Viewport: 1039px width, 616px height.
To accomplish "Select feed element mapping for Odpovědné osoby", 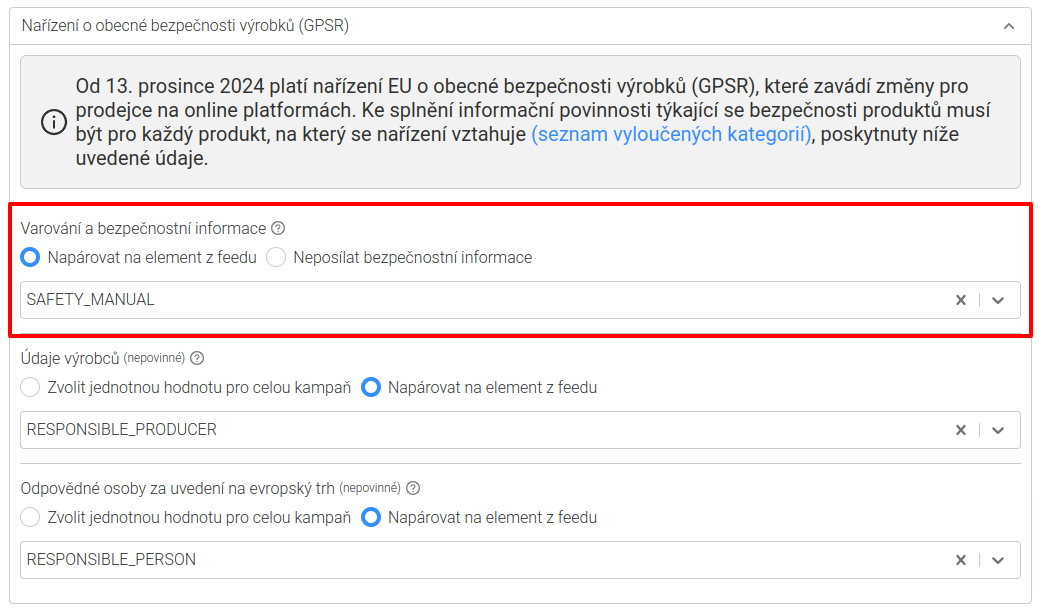I will point(371,518).
